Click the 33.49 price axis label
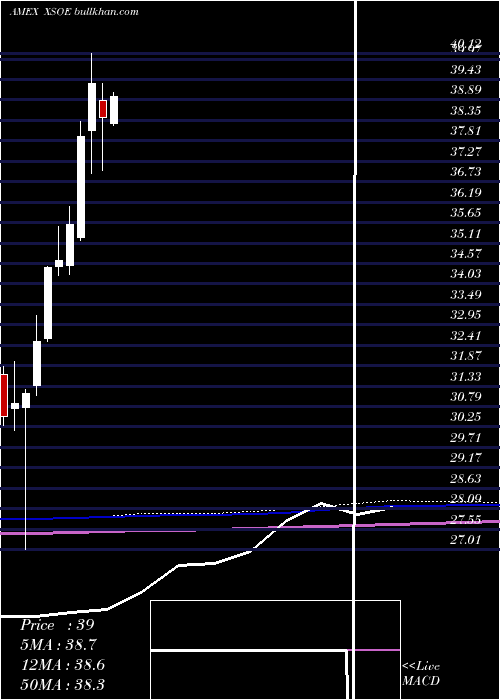 [x=466, y=295]
